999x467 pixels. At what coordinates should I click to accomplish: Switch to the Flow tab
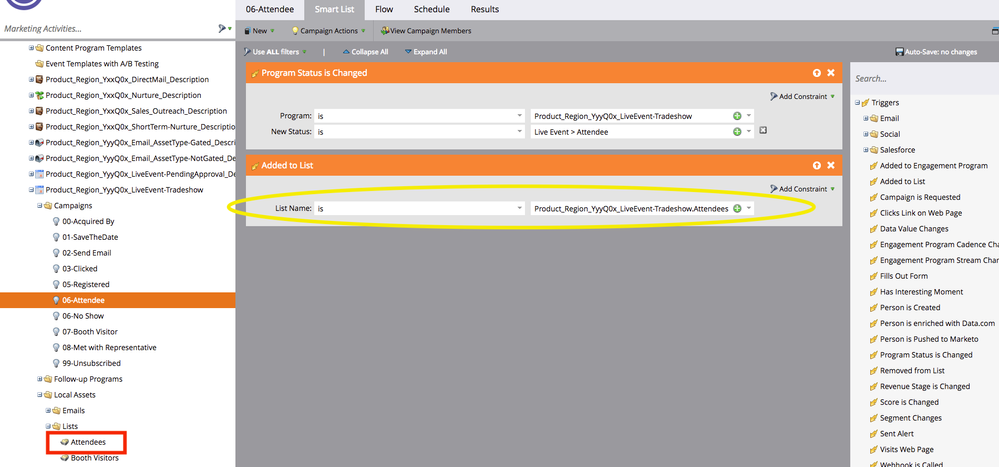(384, 9)
